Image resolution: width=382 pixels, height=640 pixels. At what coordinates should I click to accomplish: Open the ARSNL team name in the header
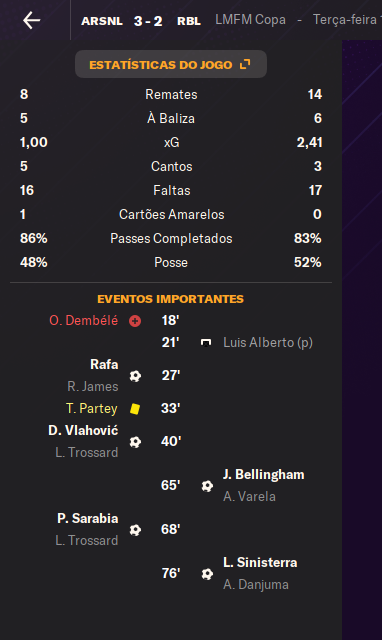102,21
